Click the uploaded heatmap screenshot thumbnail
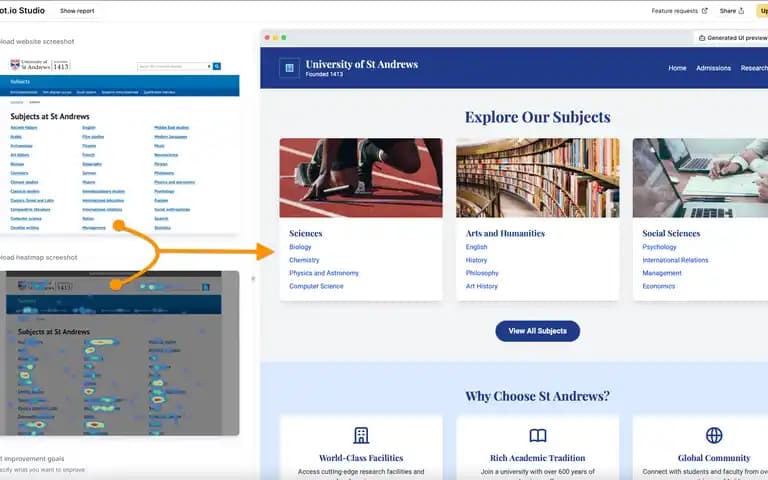 pos(120,353)
